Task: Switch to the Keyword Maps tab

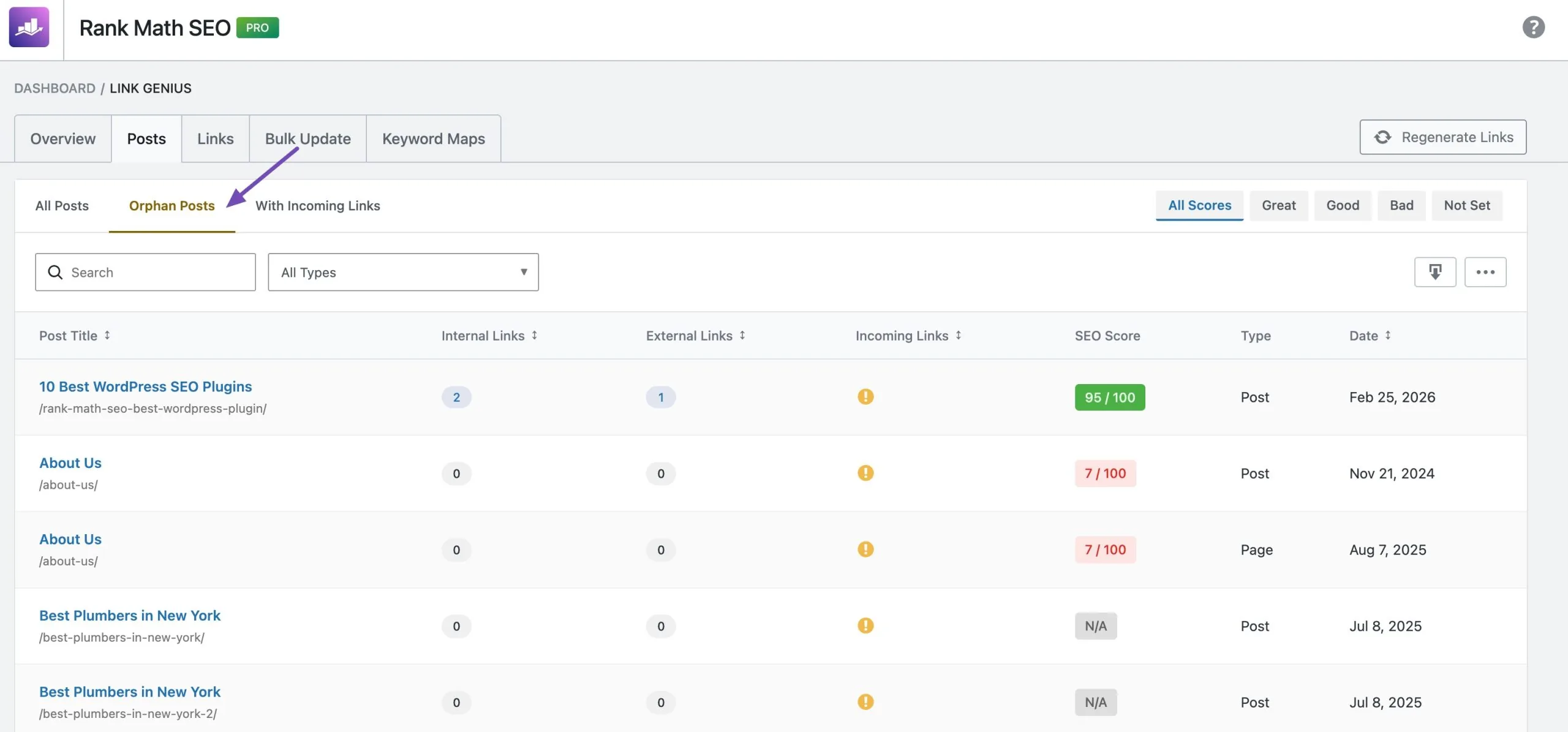Action: [x=433, y=139]
